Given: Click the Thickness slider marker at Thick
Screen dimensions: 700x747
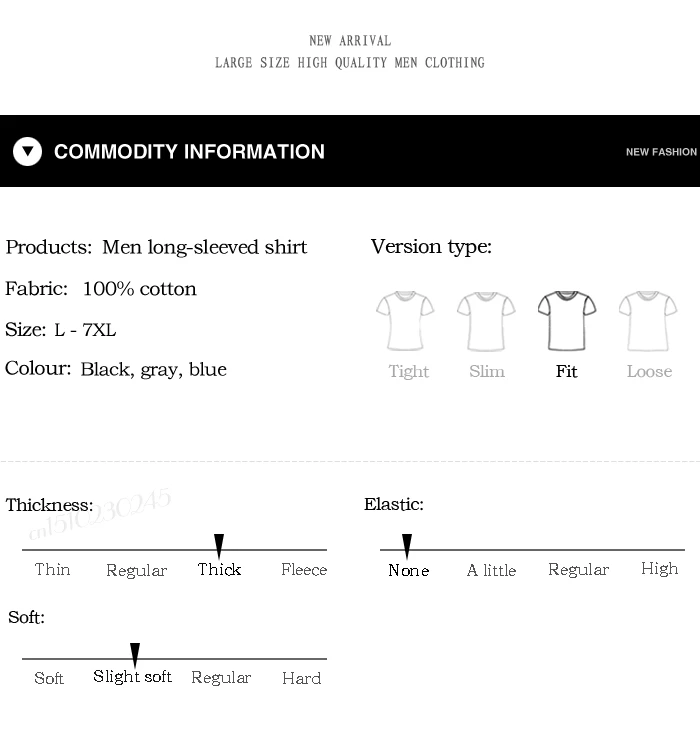Looking at the screenshot, I should pos(219,546).
